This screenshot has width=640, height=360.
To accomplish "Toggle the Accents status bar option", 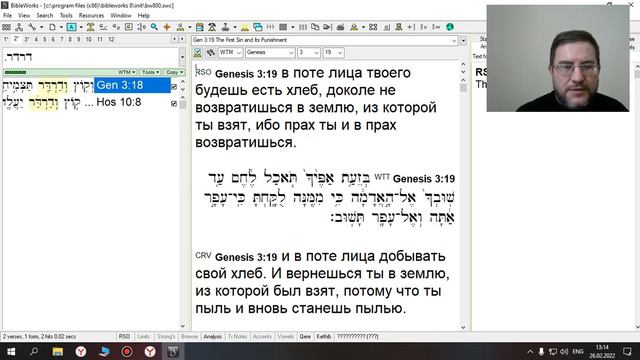I will coord(262,336).
